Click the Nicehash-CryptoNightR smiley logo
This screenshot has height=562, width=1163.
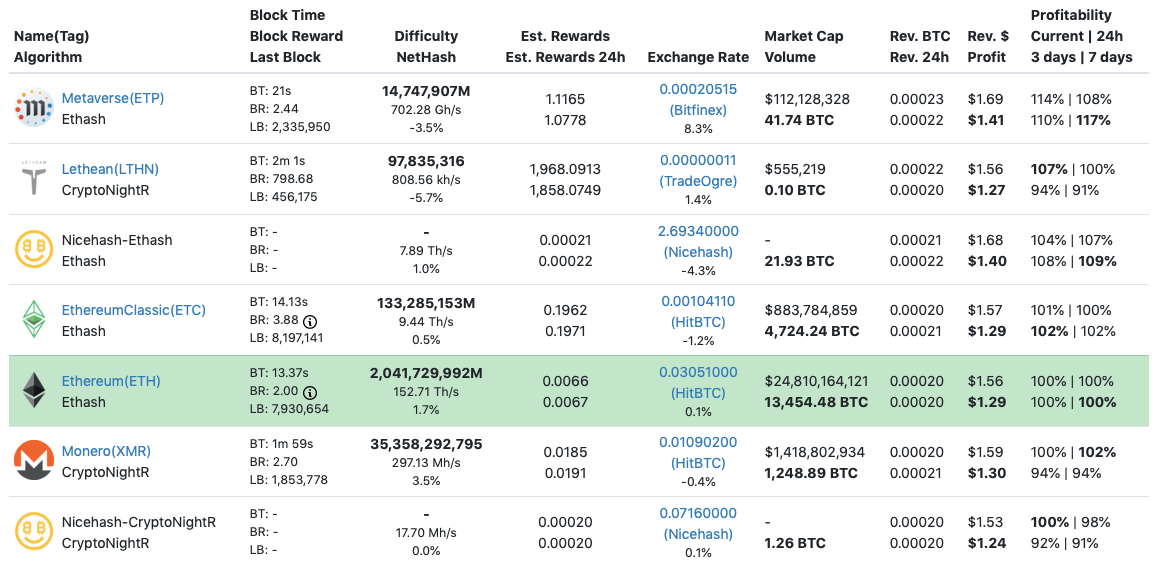(x=34, y=532)
